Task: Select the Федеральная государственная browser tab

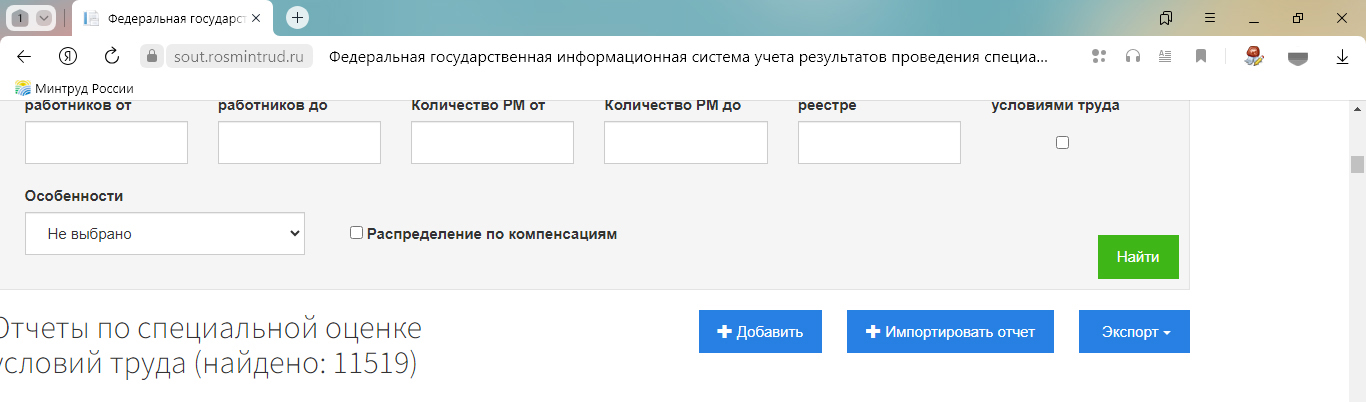Action: pos(172,18)
